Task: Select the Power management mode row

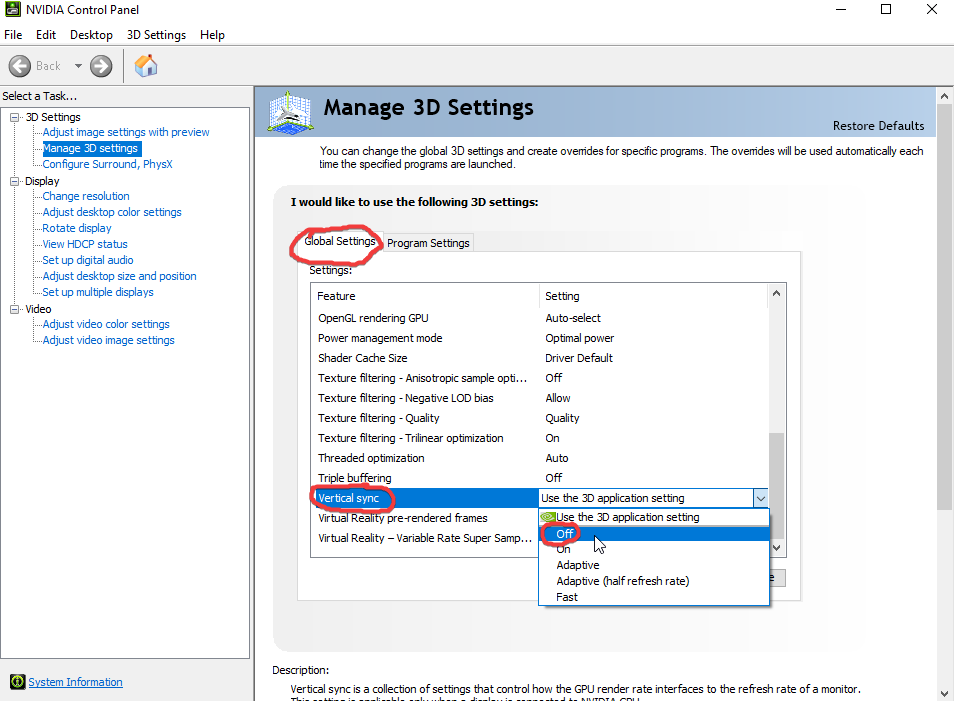Action: [x=540, y=338]
